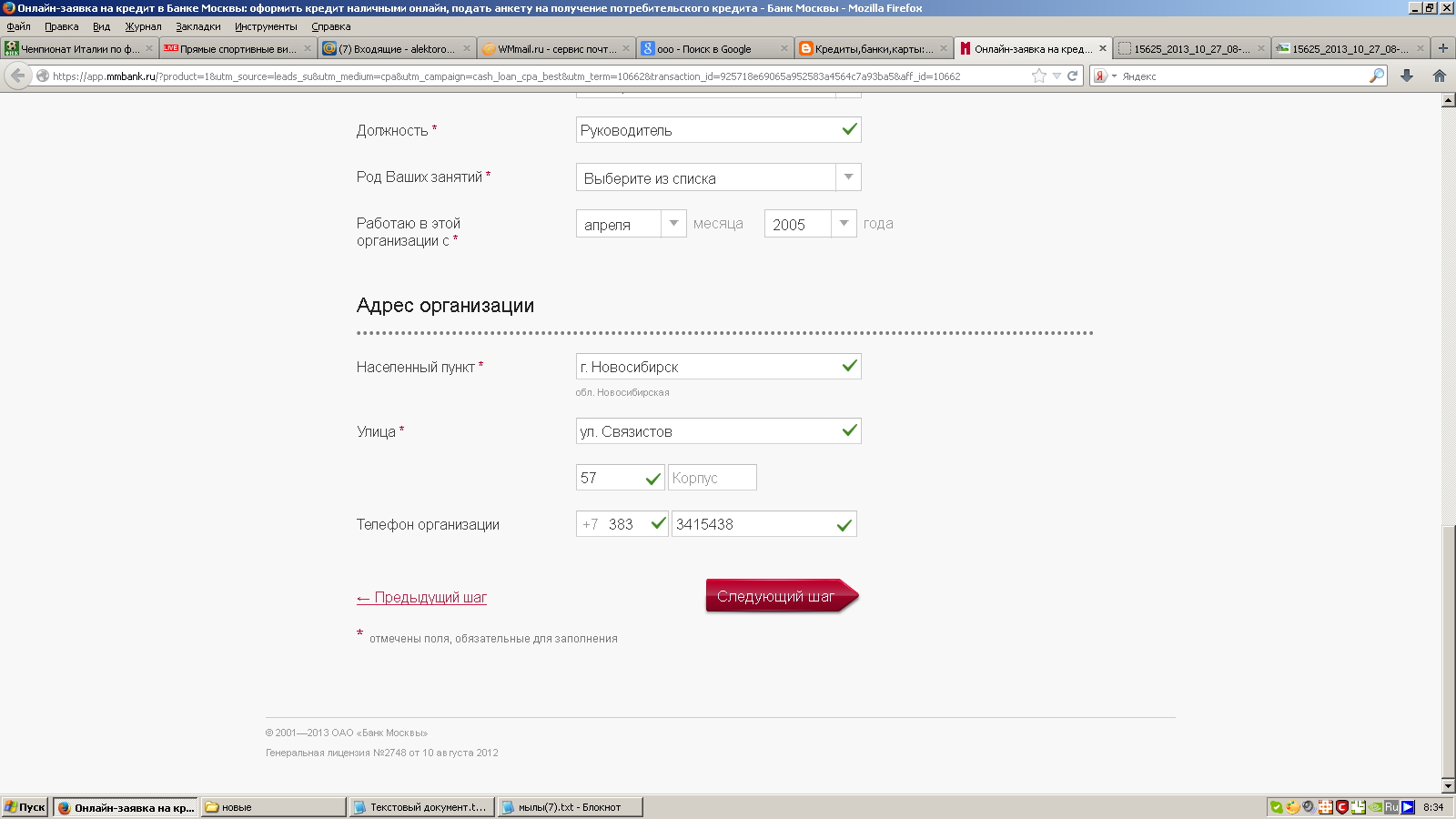1456x819 pixels.
Task: Click Предыдущий шаг link
Action: point(421,598)
